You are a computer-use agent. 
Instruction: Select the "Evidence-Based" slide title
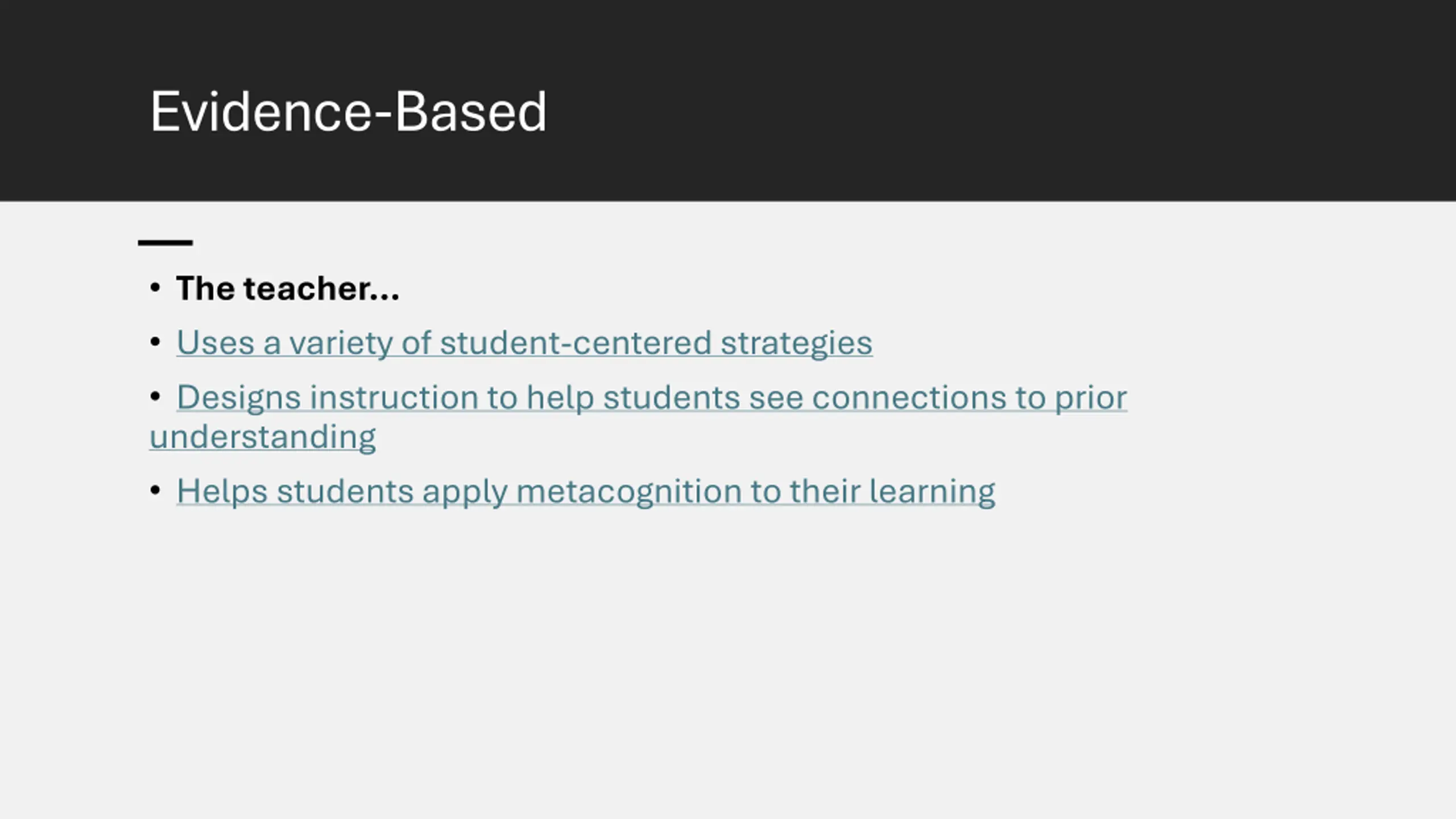coord(348,111)
